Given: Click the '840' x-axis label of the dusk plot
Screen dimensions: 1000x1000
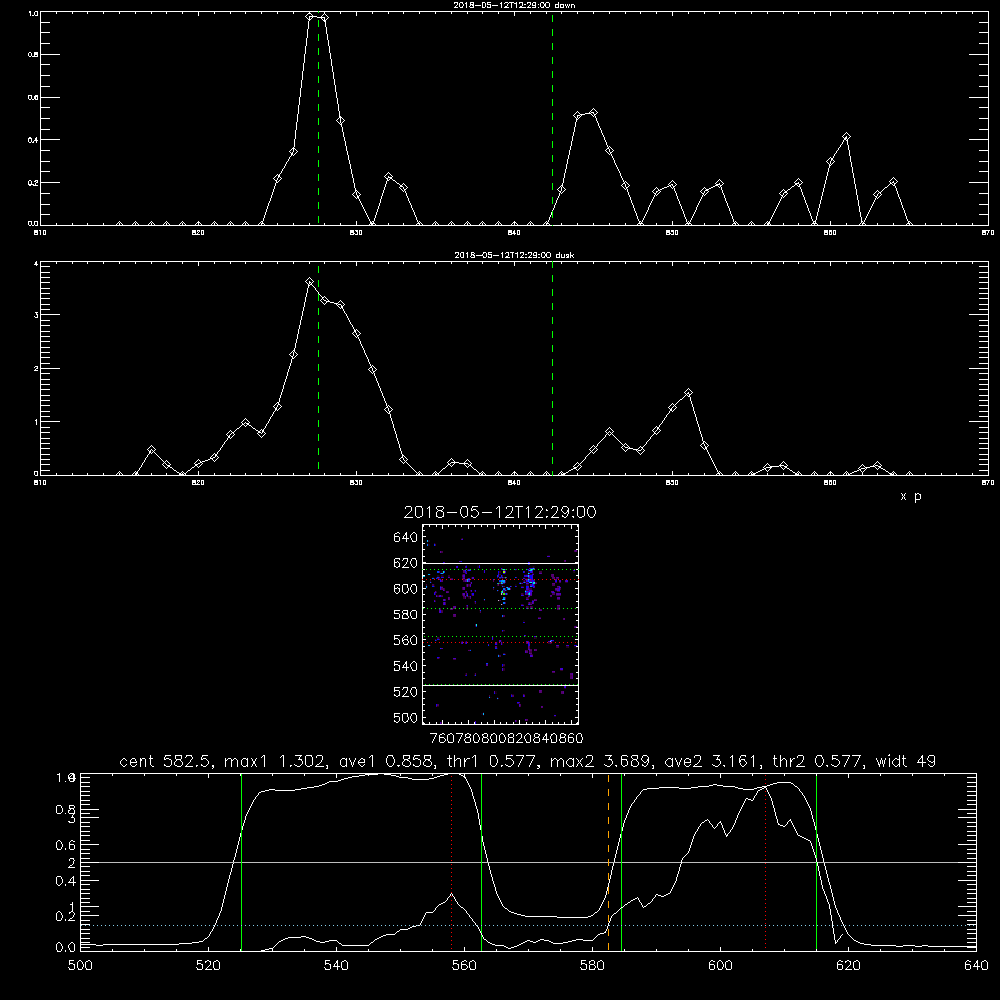Looking at the screenshot, I should pos(514,483).
